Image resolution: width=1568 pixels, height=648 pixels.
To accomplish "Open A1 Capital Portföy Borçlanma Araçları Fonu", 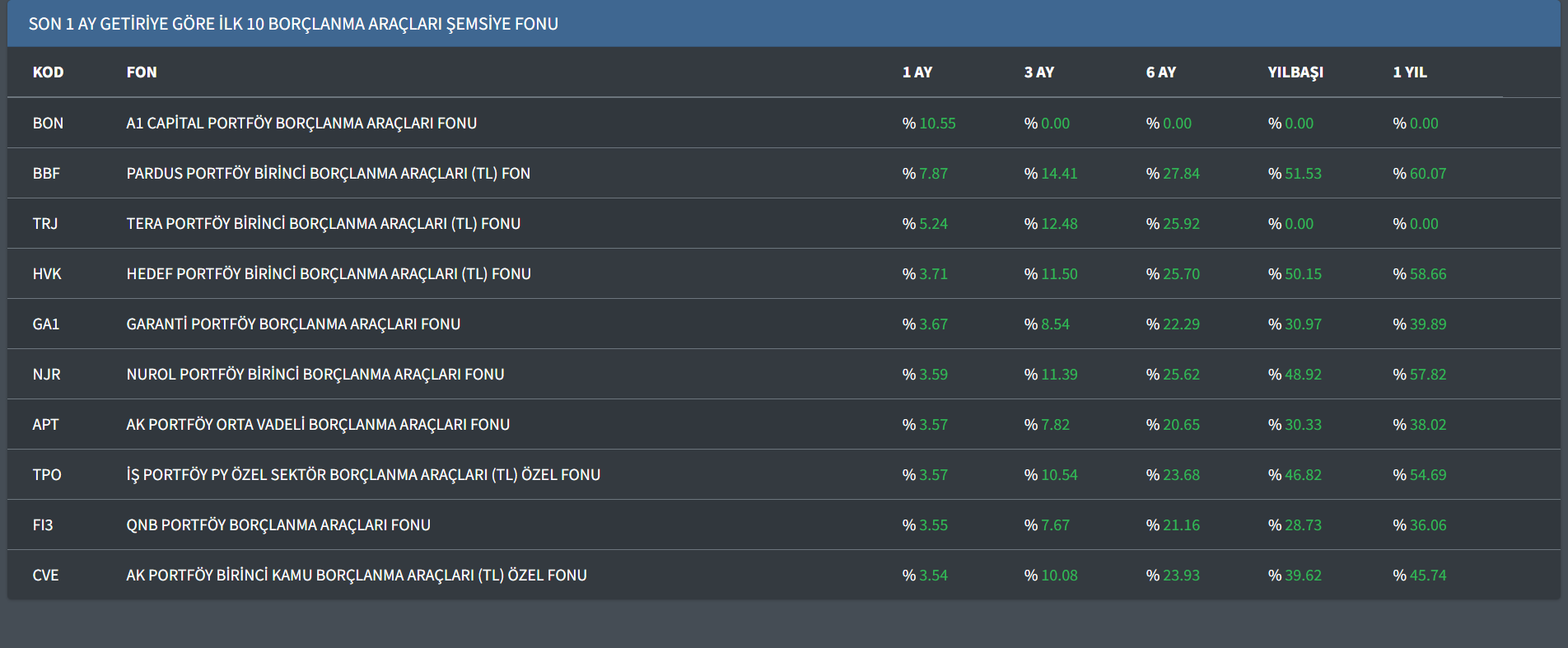I will [x=301, y=124].
